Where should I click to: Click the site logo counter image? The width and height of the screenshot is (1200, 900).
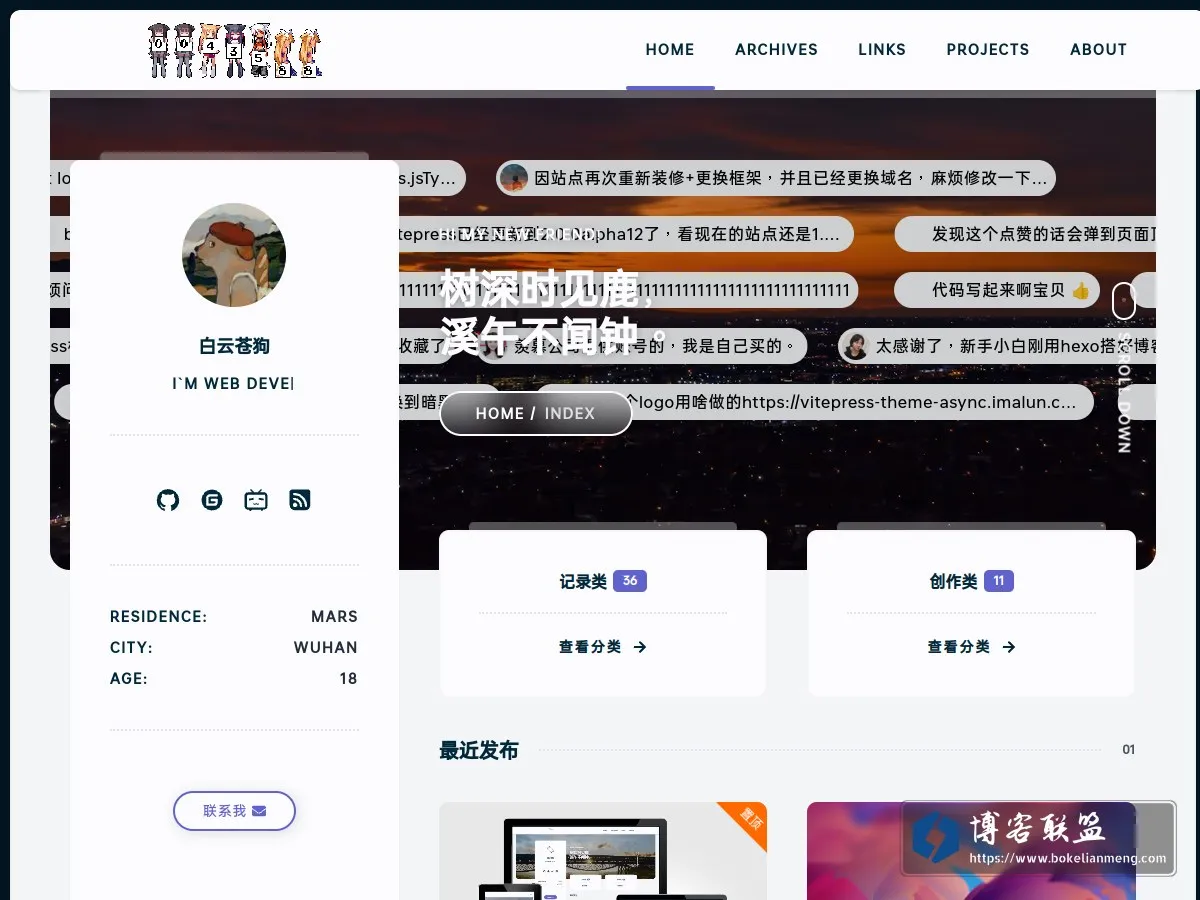pyautogui.click(x=235, y=50)
